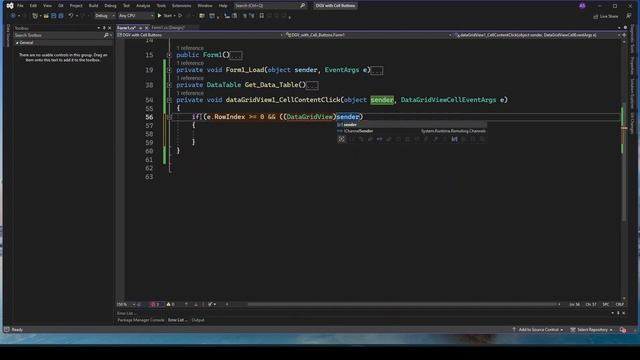Collapse the General group in Toolbox

coord(17,42)
